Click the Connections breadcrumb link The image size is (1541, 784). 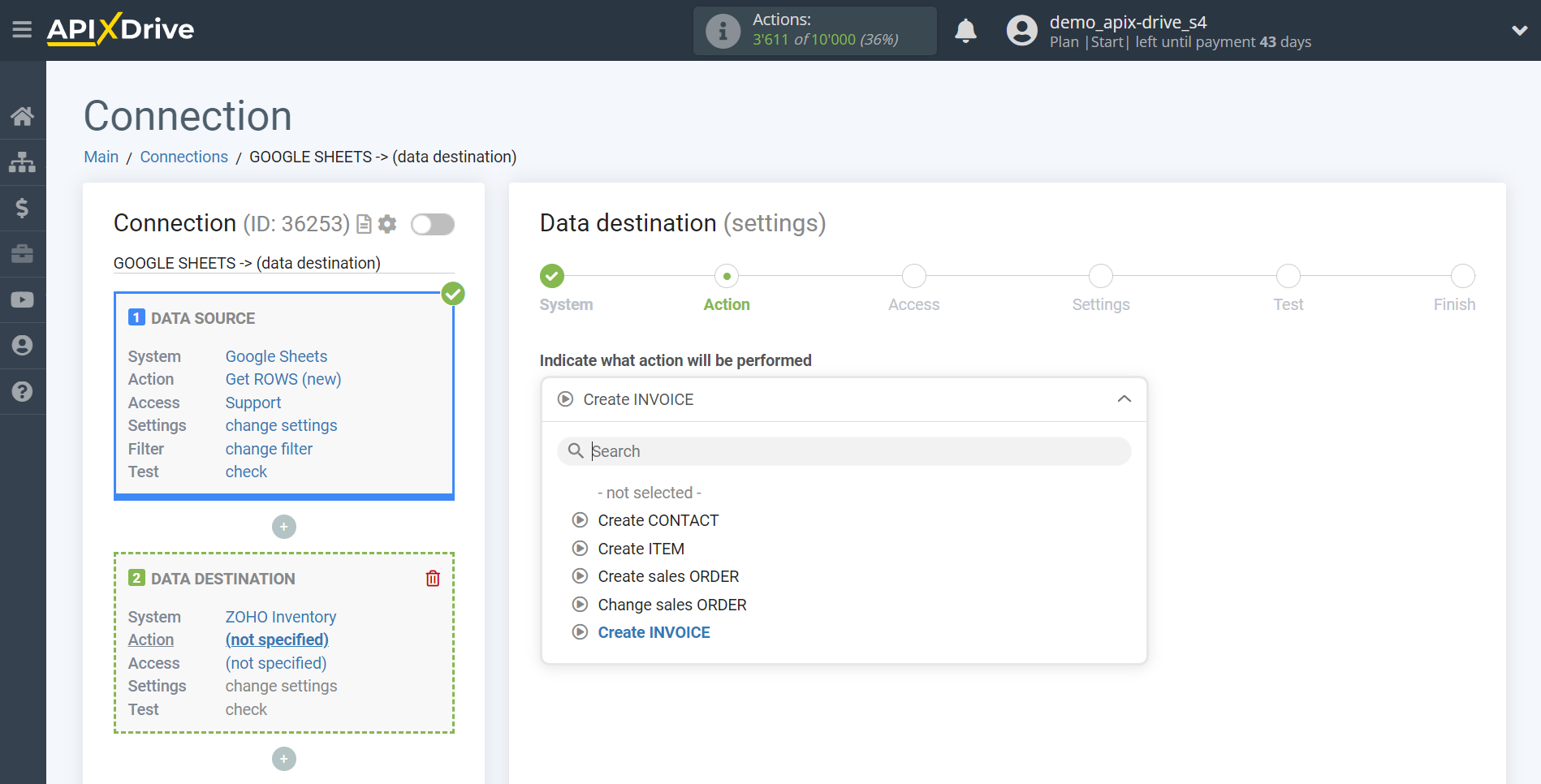pyautogui.click(x=184, y=157)
